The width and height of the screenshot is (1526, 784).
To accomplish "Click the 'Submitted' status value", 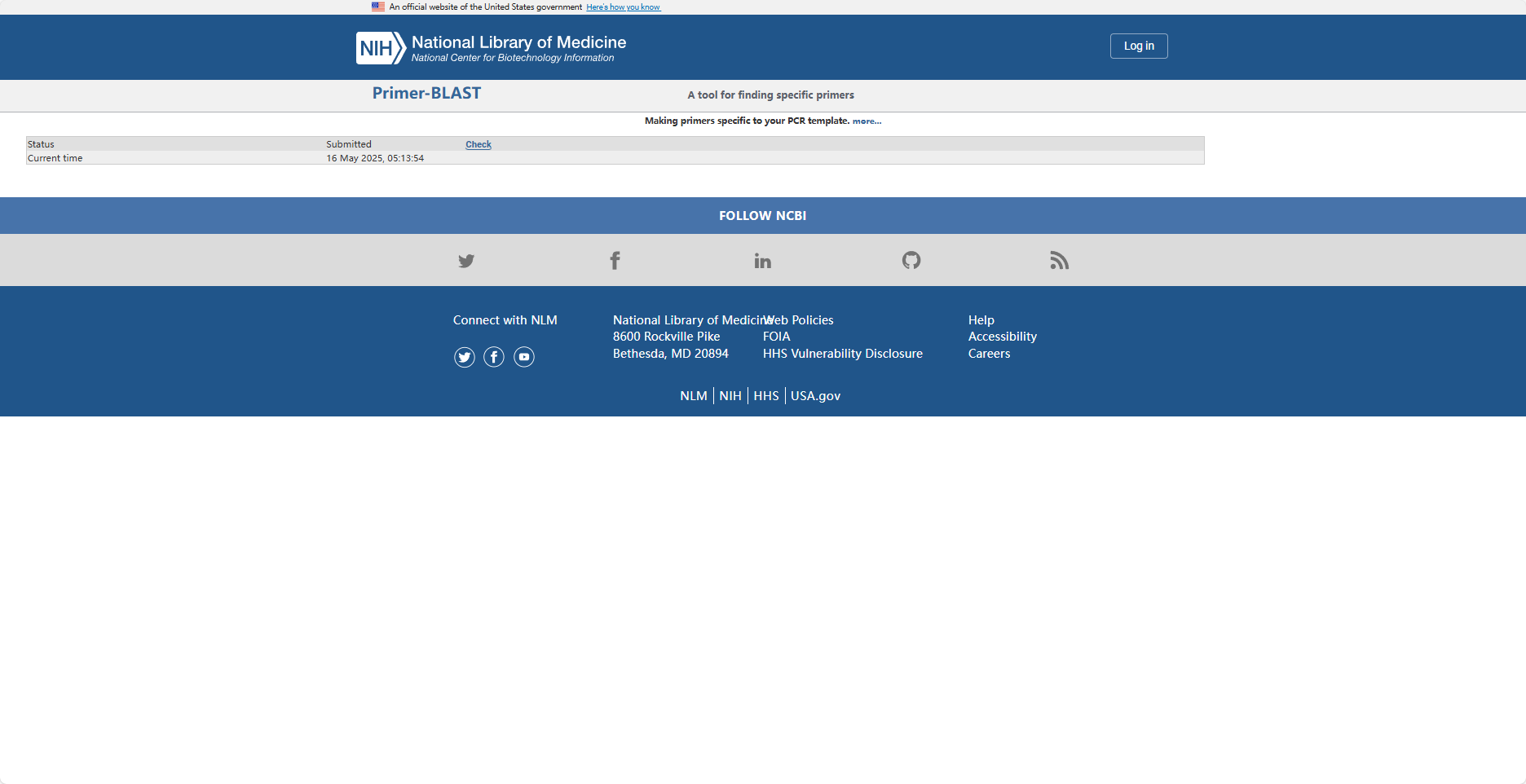I will coord(349,144).
